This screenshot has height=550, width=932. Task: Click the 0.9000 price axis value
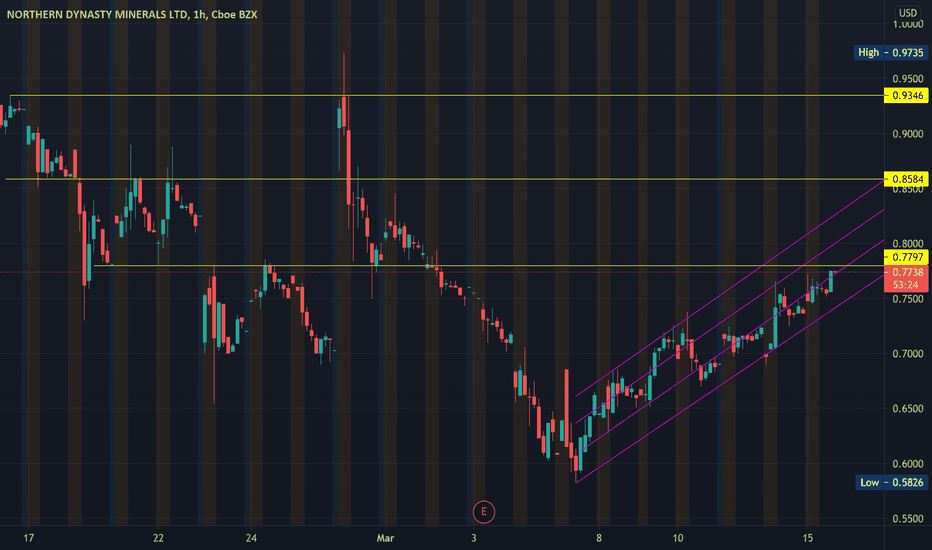point(908,134)
